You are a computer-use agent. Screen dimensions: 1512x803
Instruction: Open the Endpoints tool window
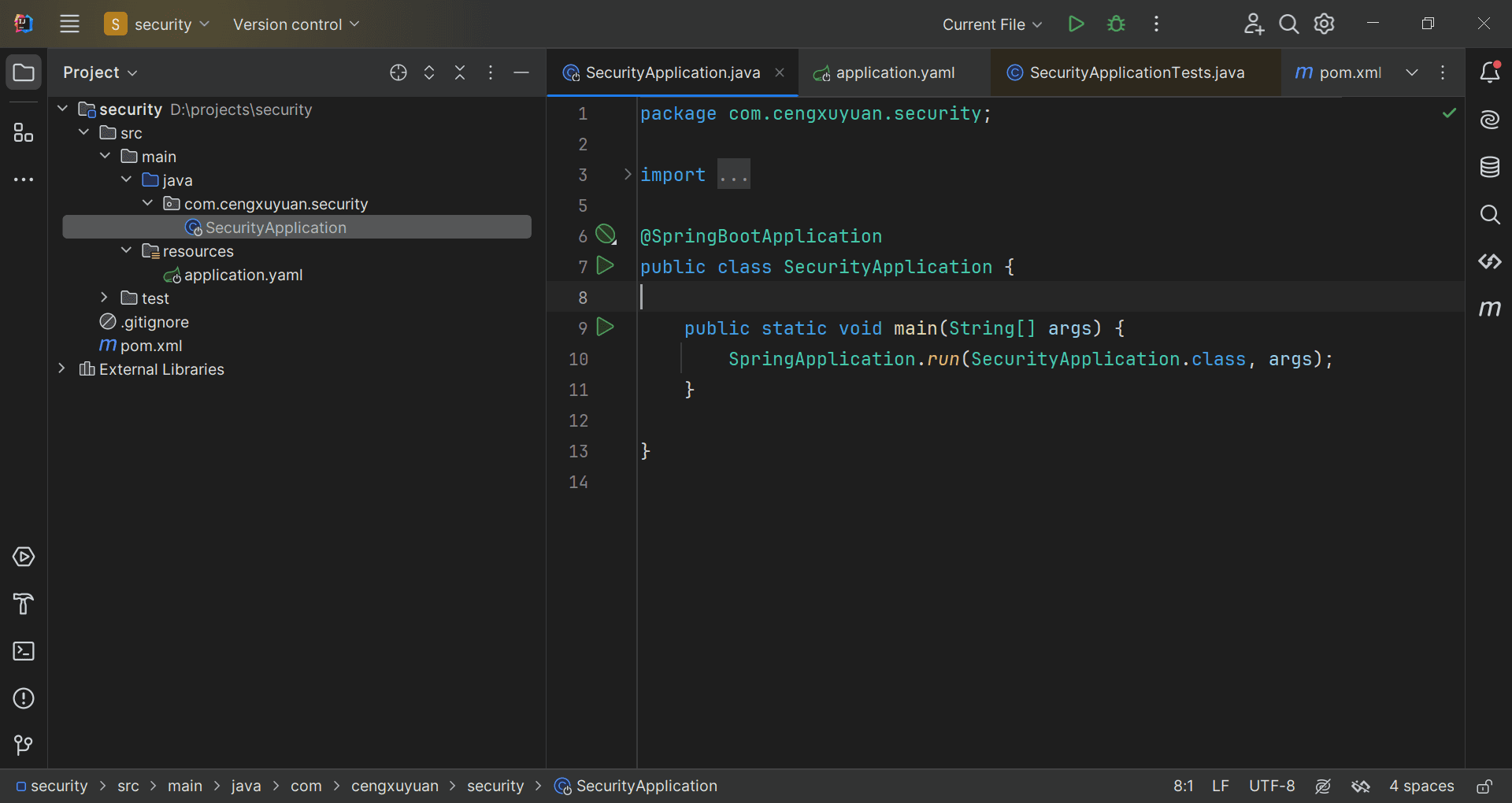pos(1490,261)
